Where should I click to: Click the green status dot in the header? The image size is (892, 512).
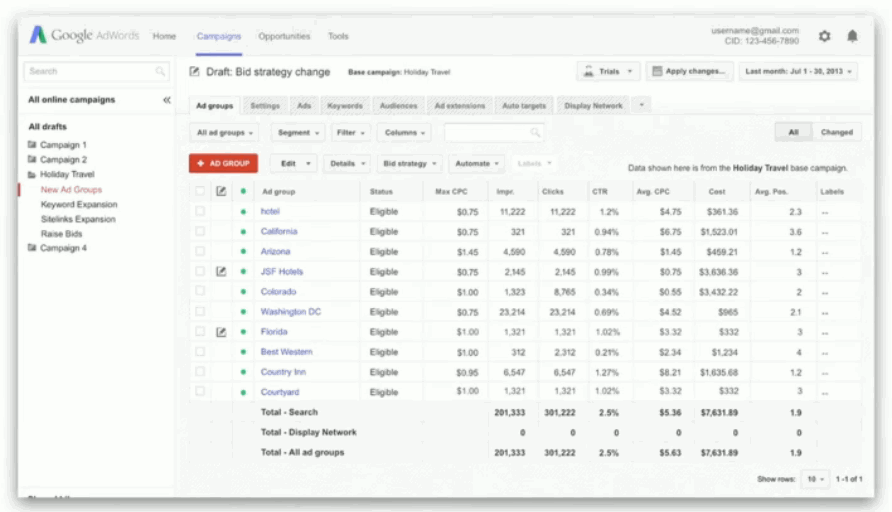pyautogui.click(x=243, y=191)
